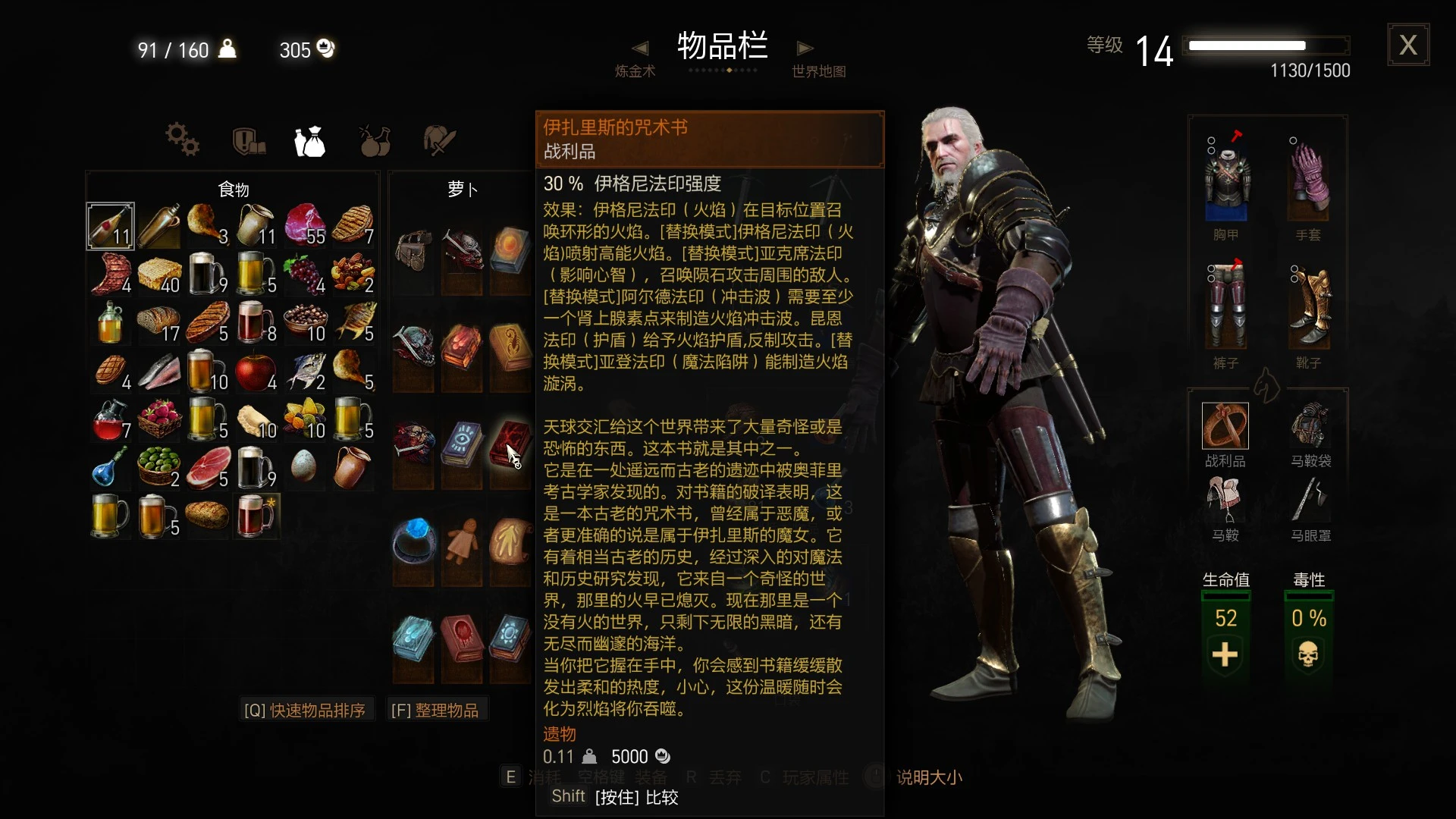Screen dimensions: 1456x819
Task: Close the inventory with X button
Action: tap(1408, 45)
